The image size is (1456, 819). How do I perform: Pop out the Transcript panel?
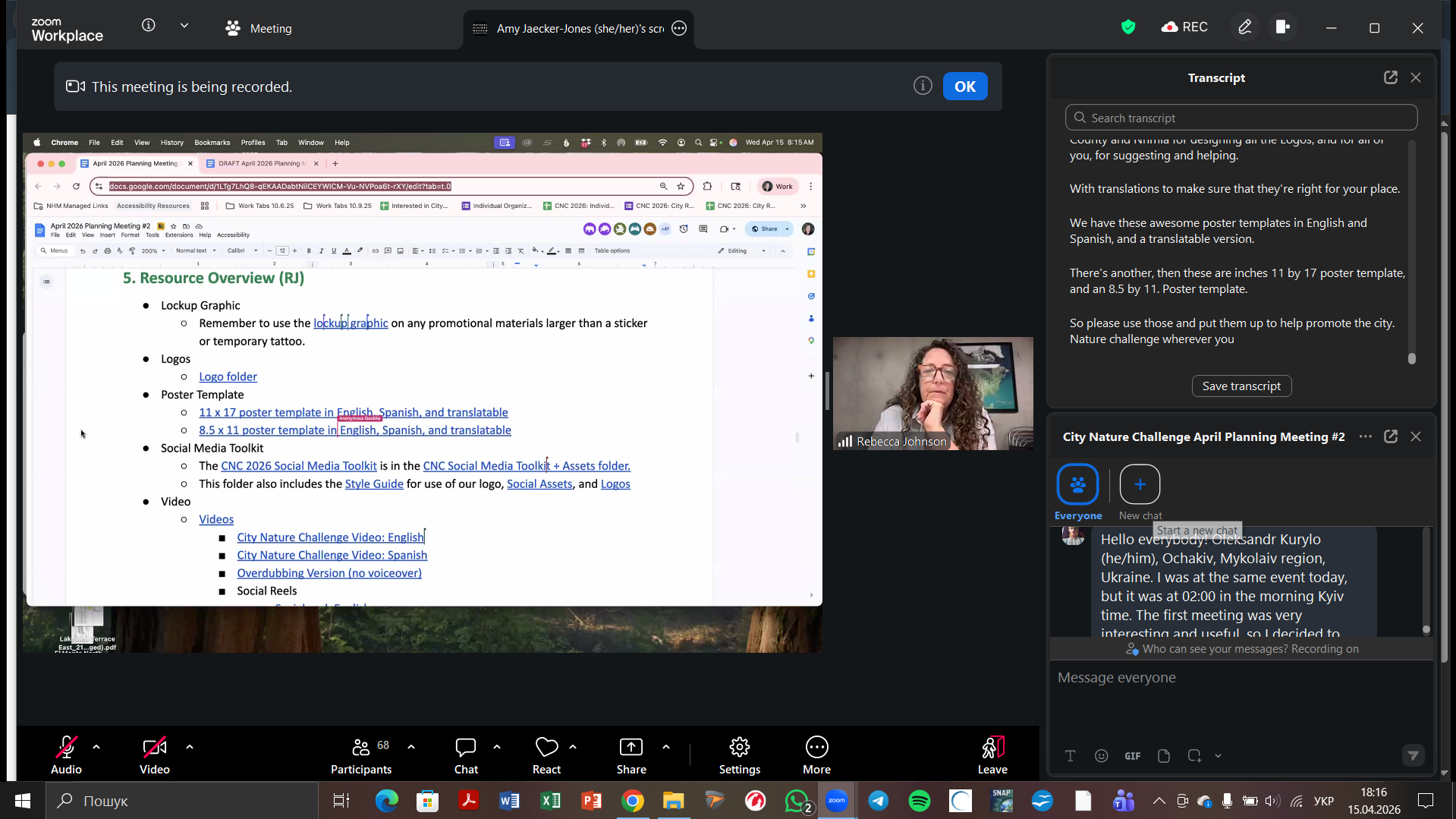point(1390,77)
